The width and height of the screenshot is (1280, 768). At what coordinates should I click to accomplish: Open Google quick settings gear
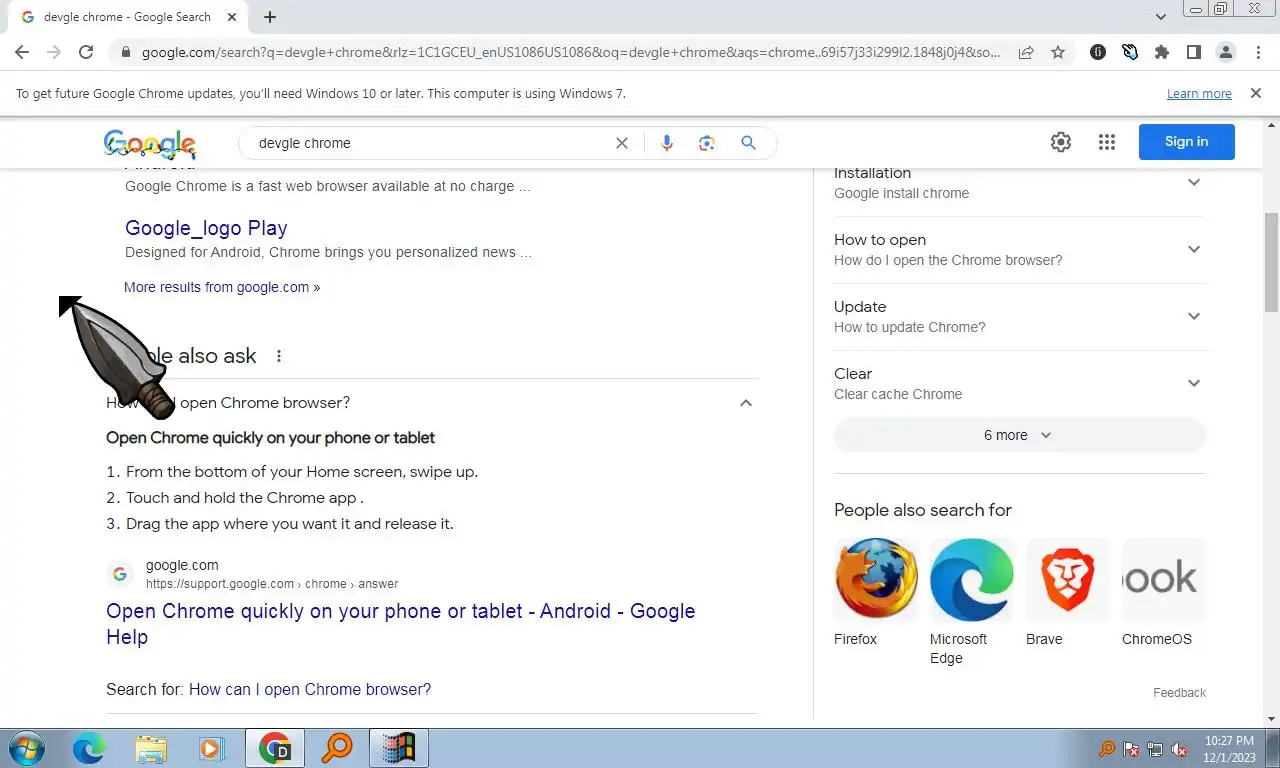pyautogui.click(x=1061, y=142)
